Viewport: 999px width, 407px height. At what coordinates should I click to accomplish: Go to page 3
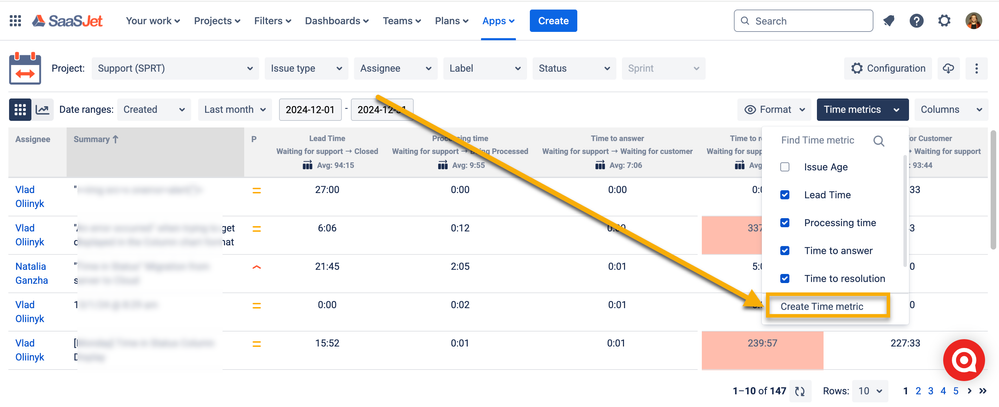point(931,391)
